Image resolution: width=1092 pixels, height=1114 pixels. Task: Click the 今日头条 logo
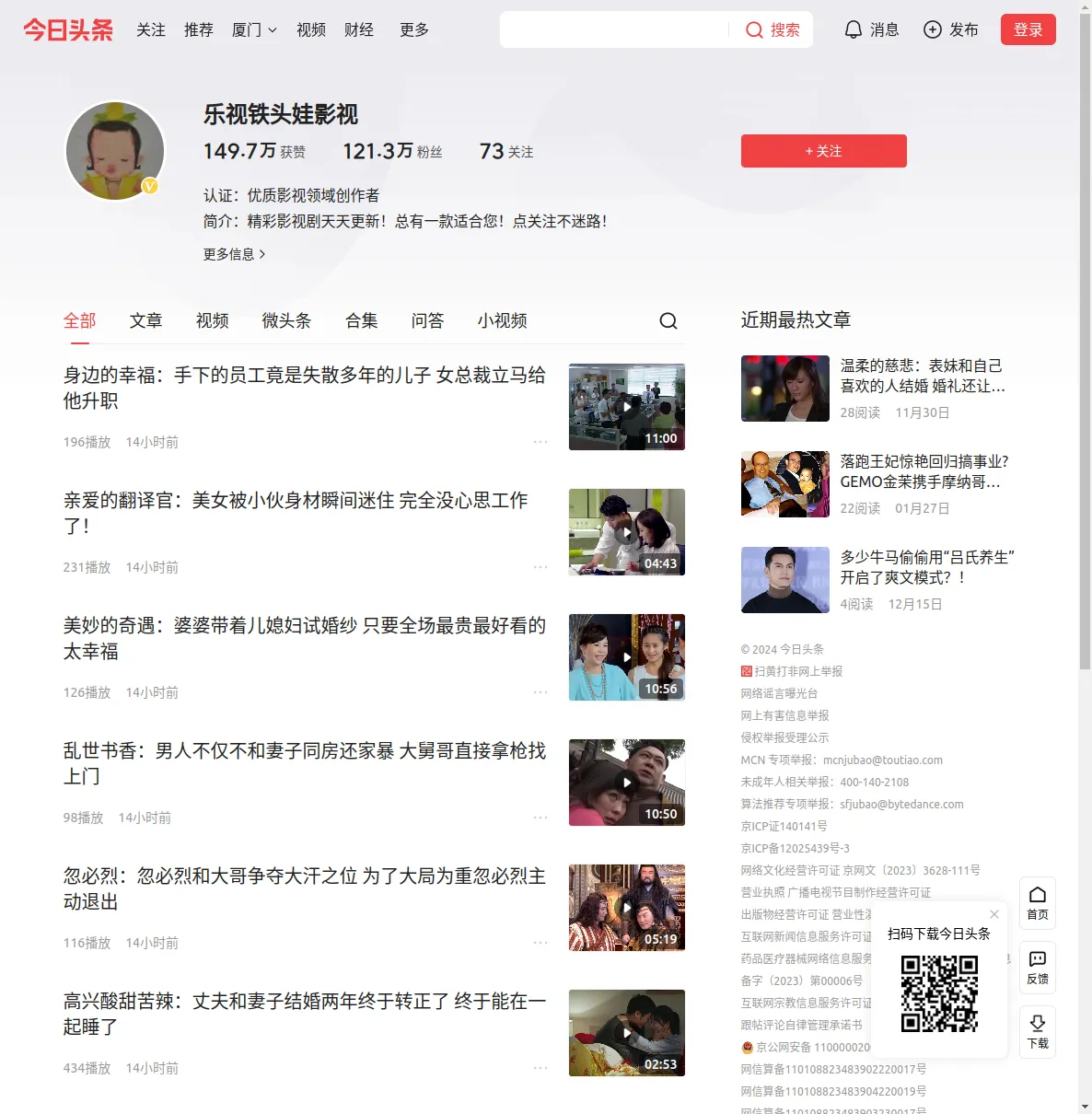tap(68, 29)
